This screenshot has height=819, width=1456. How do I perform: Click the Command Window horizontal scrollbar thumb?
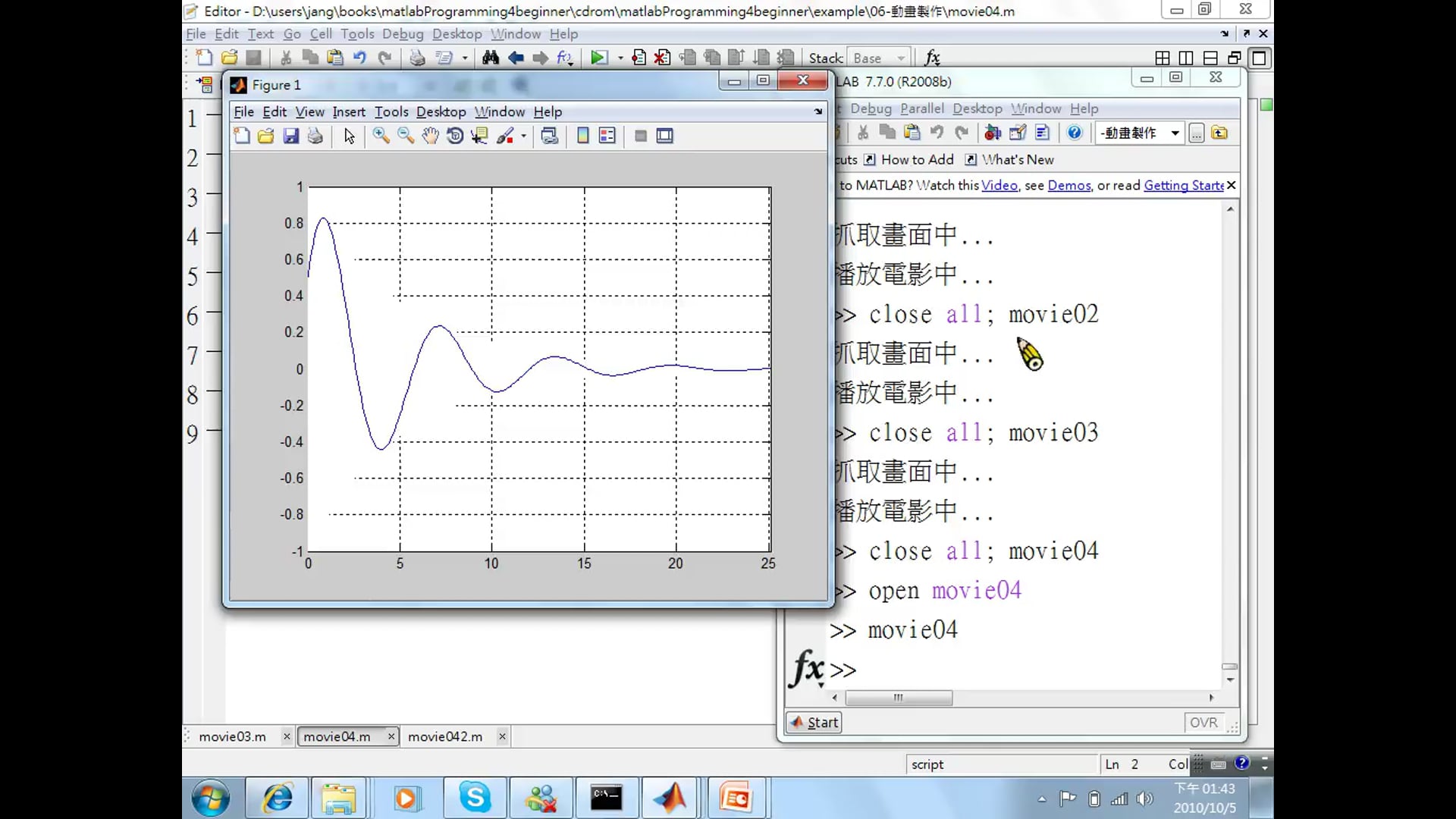pyautogui.click(x=899, y=698)
